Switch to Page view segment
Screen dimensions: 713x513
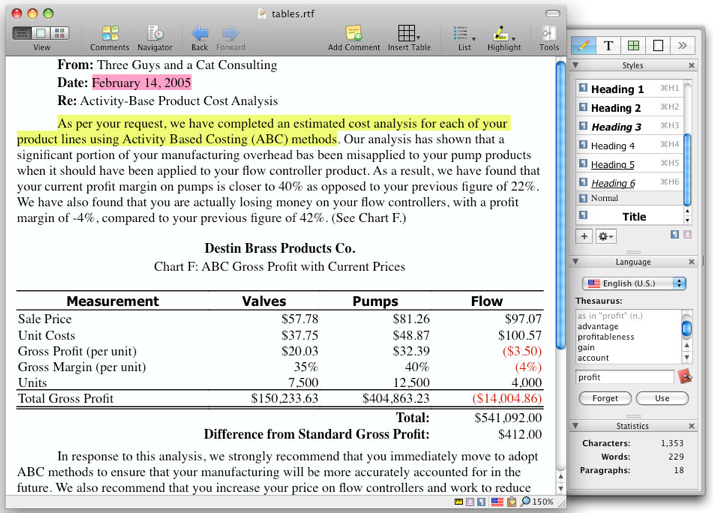(x=41, y=33)
